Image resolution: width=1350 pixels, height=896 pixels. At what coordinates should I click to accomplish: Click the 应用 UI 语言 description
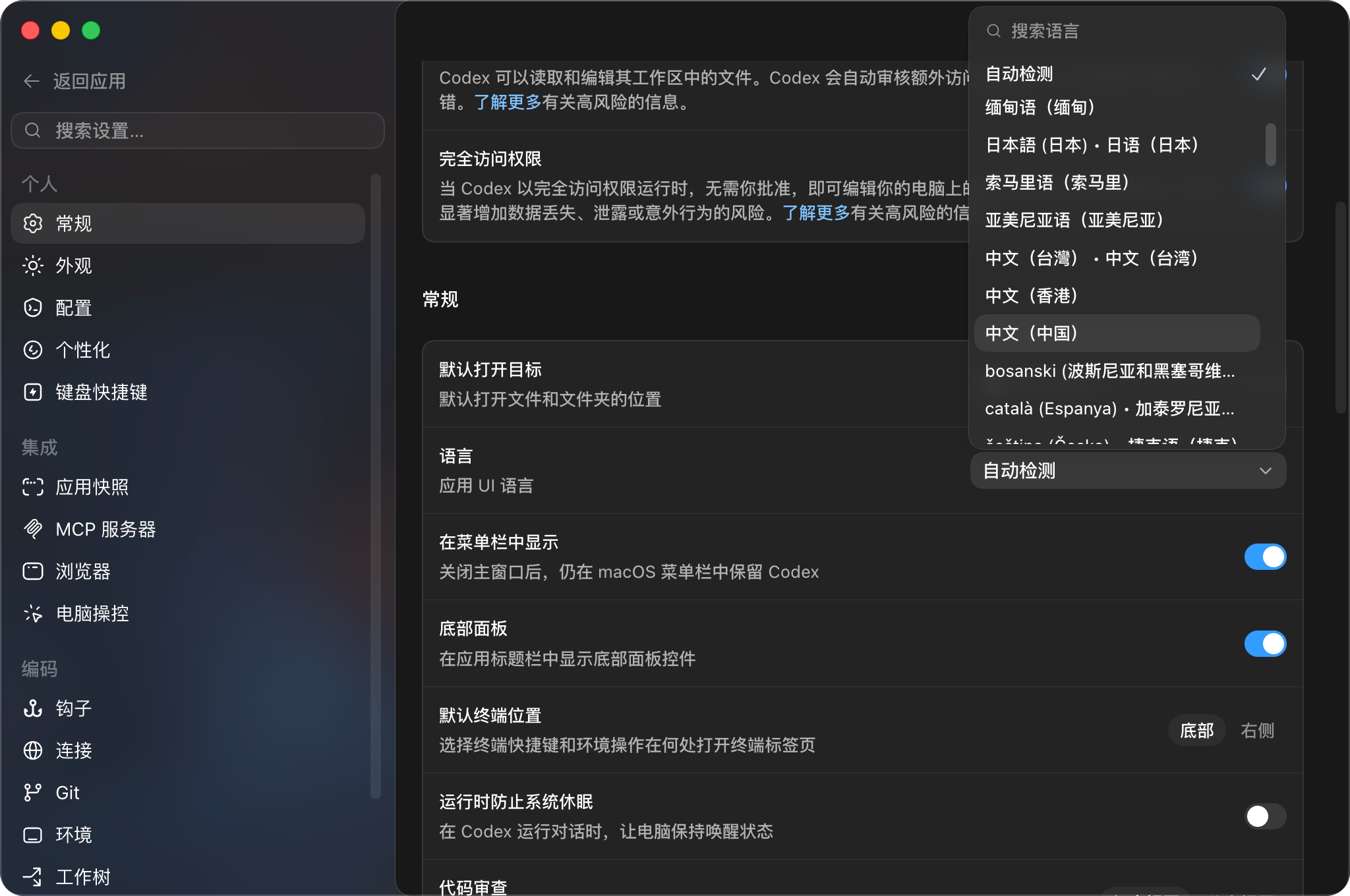click(x=486, y=486)
